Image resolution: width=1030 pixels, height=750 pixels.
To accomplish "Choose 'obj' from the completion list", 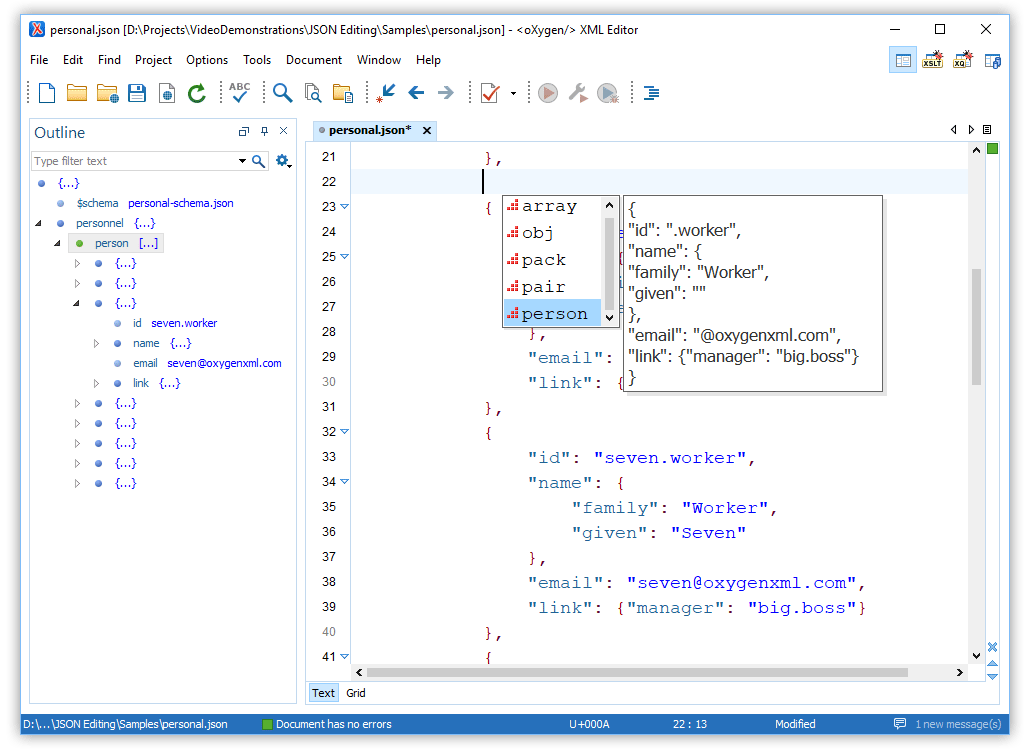I will pos(552,233).
